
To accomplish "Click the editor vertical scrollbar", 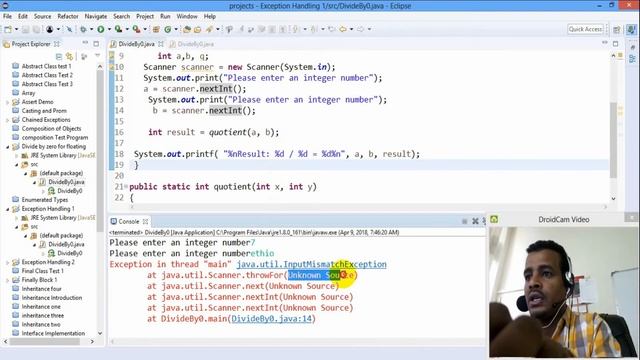I will (x=613, y=139).
